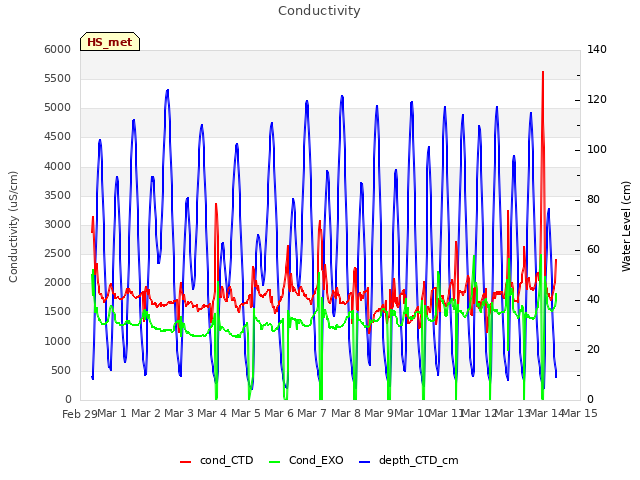
Task: Click the red cond_CTD legend swatch
Action: pyautogui.click(x=185, y=462)
